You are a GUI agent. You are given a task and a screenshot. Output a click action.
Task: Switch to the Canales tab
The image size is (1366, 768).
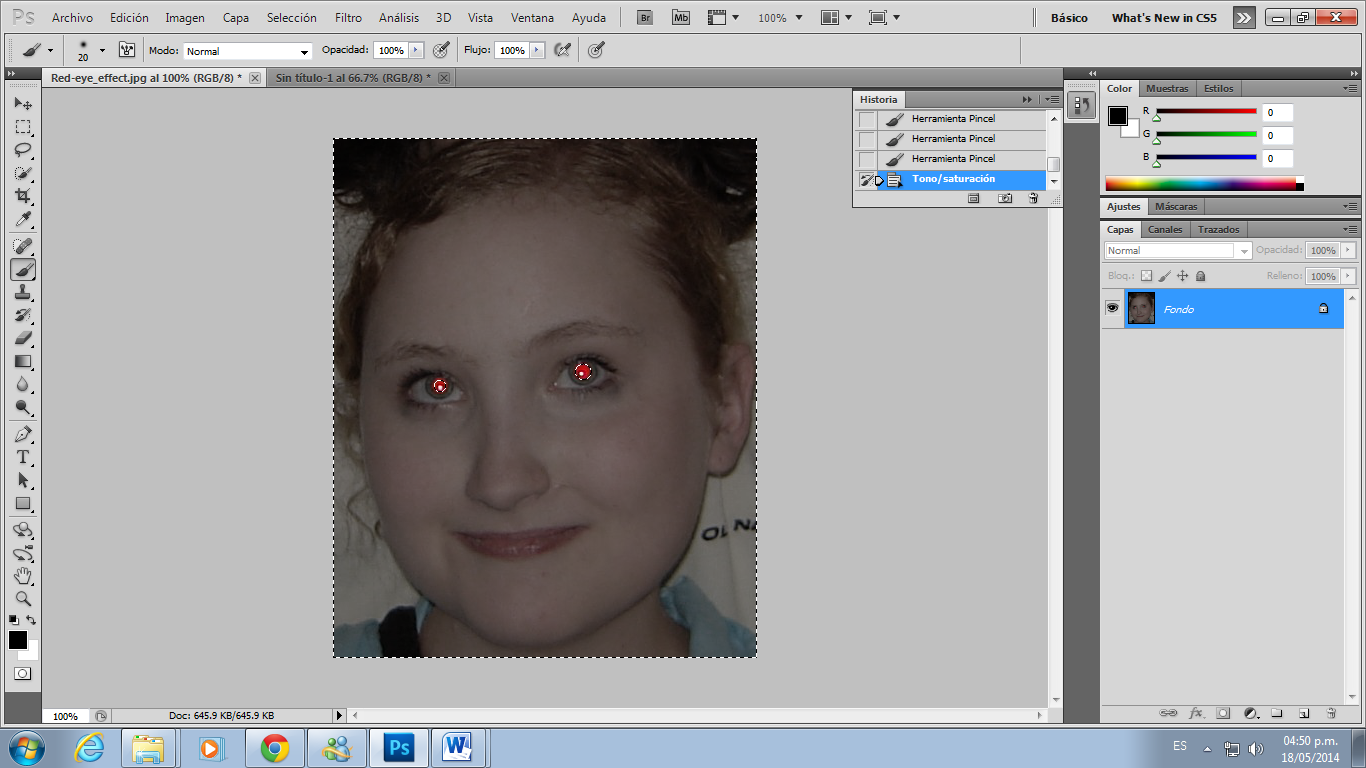tap(1164, 230)
